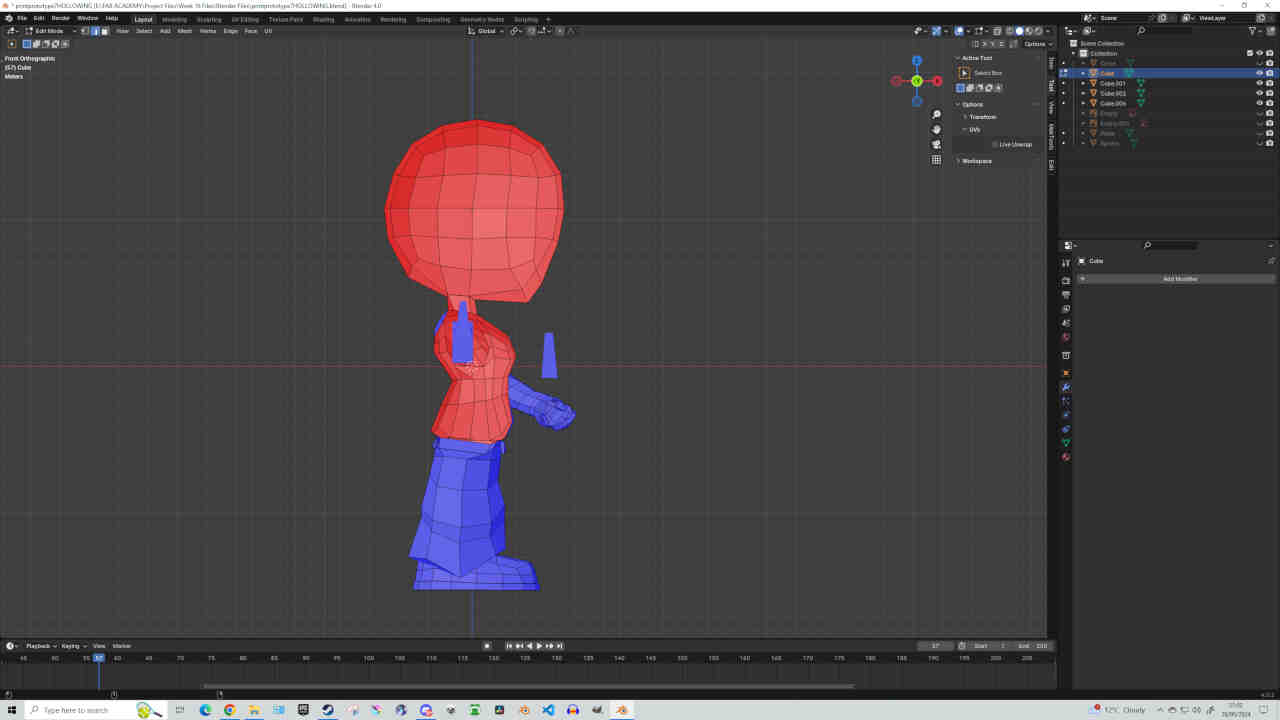Switch to the UV Editing workspace tab

(x=244, y=19)
